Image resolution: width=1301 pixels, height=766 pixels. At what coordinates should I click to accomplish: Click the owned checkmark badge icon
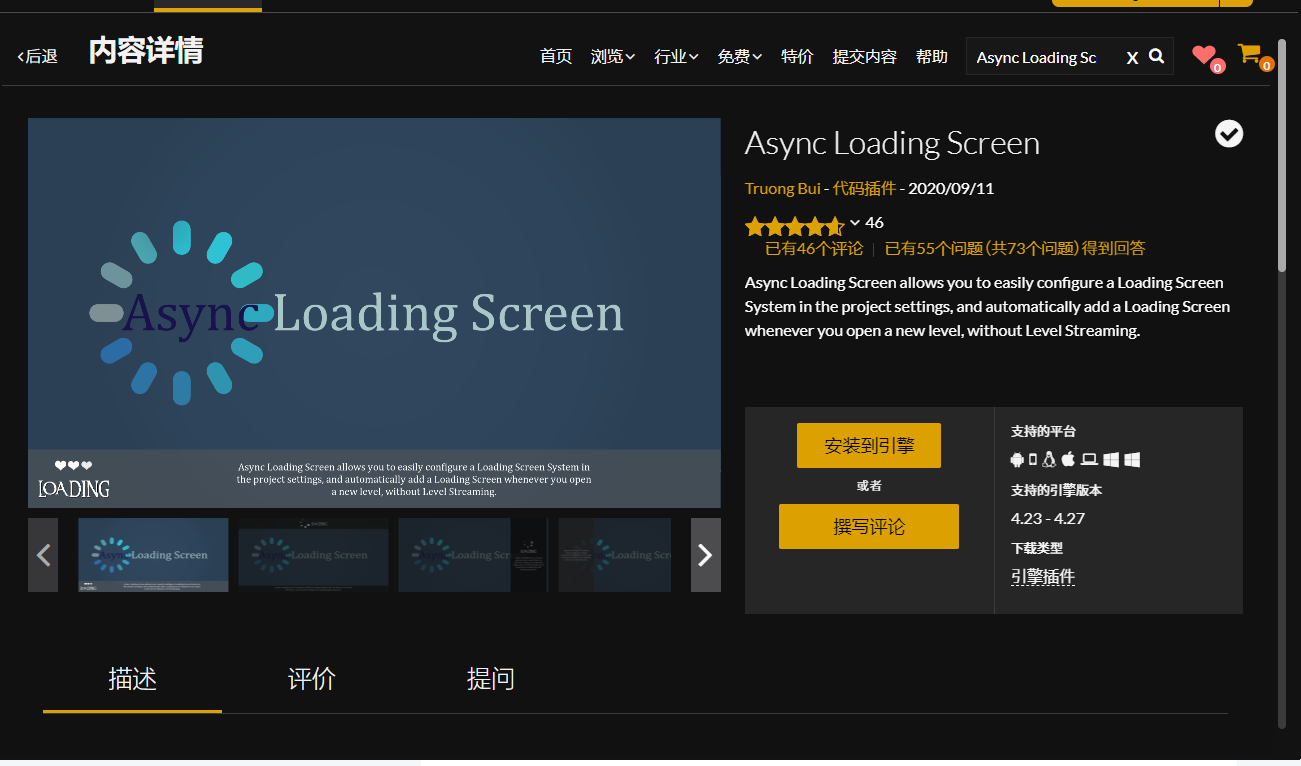(1229, 133)
